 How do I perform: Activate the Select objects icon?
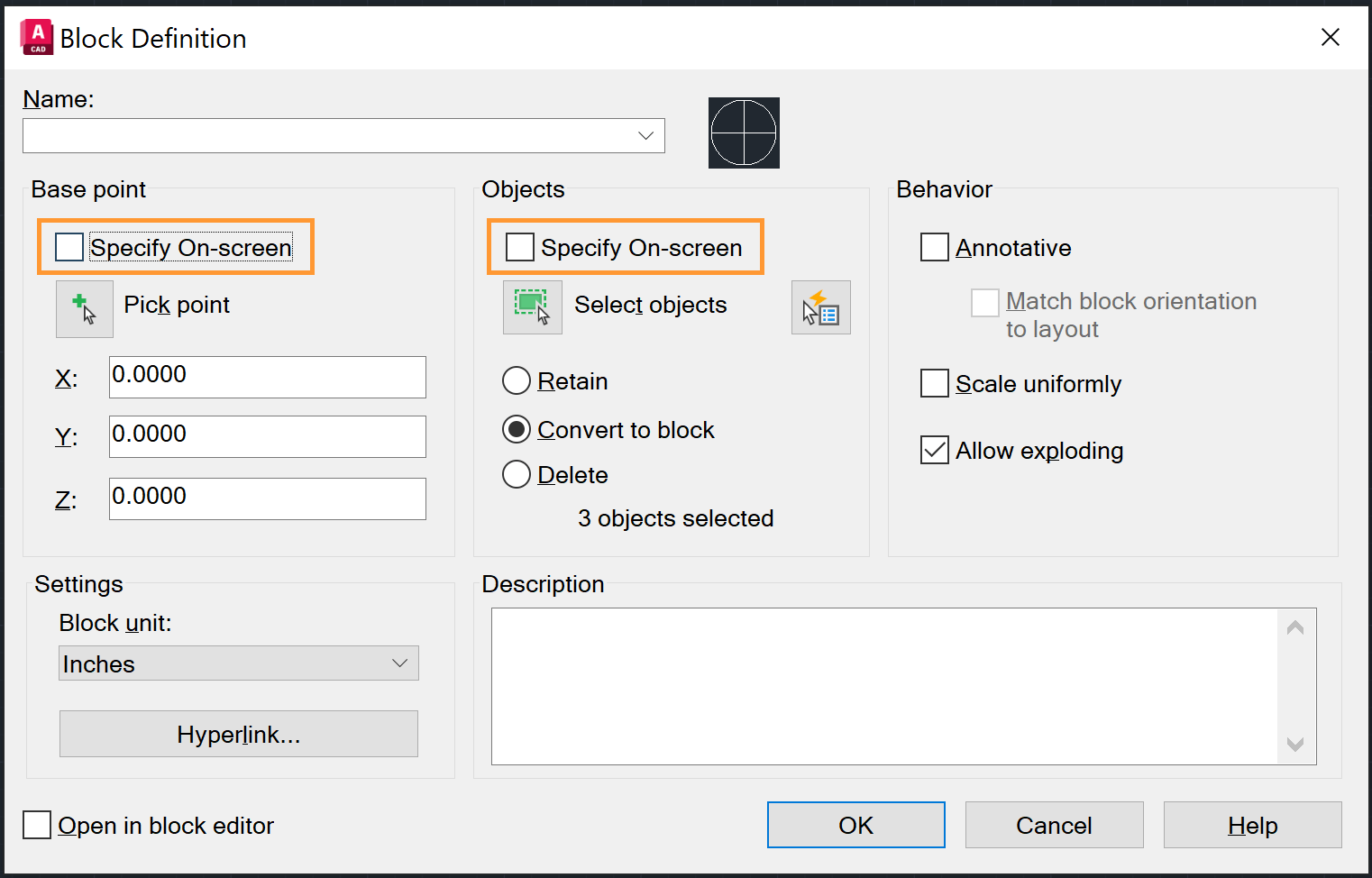pyautogui.click(x=532, y=306)
